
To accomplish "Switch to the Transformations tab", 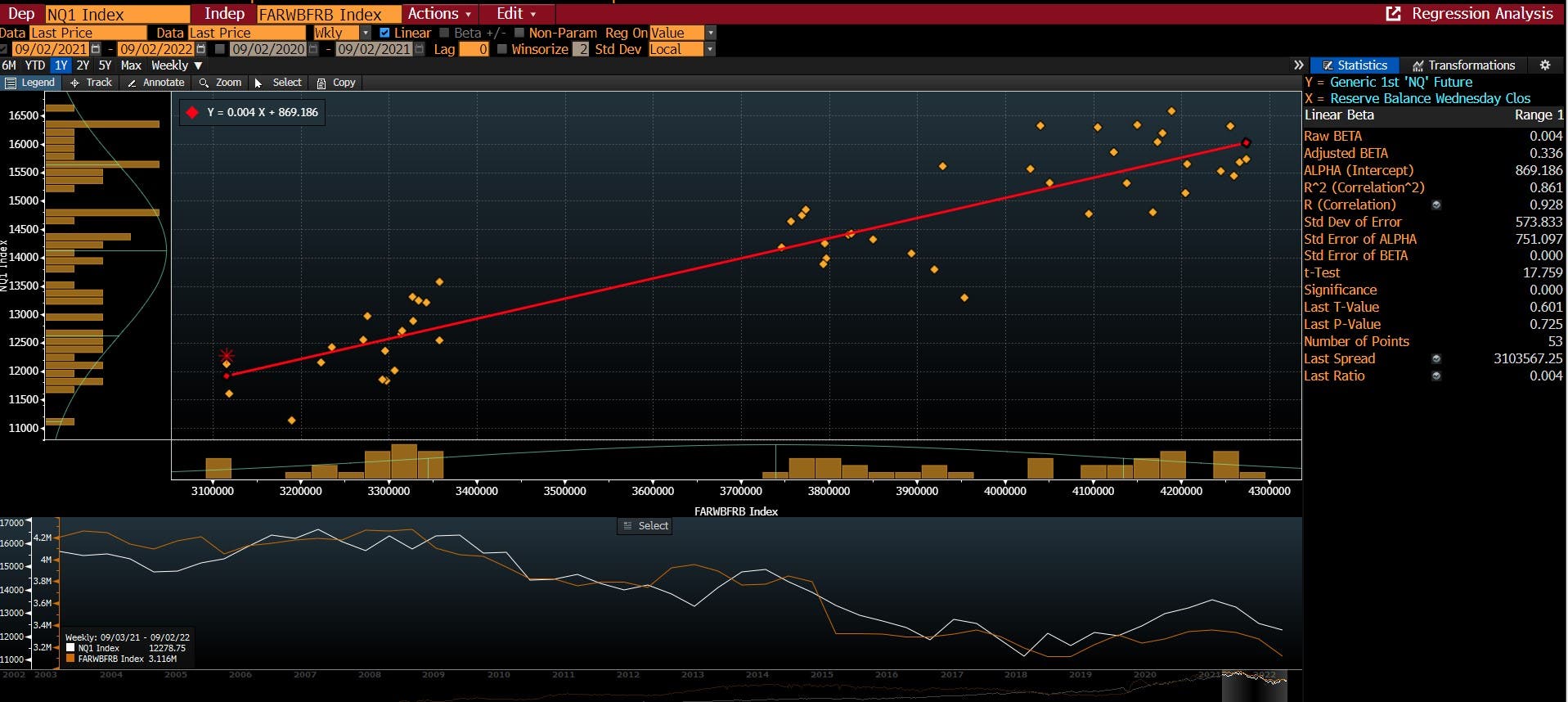I will tap(1463, 65).
